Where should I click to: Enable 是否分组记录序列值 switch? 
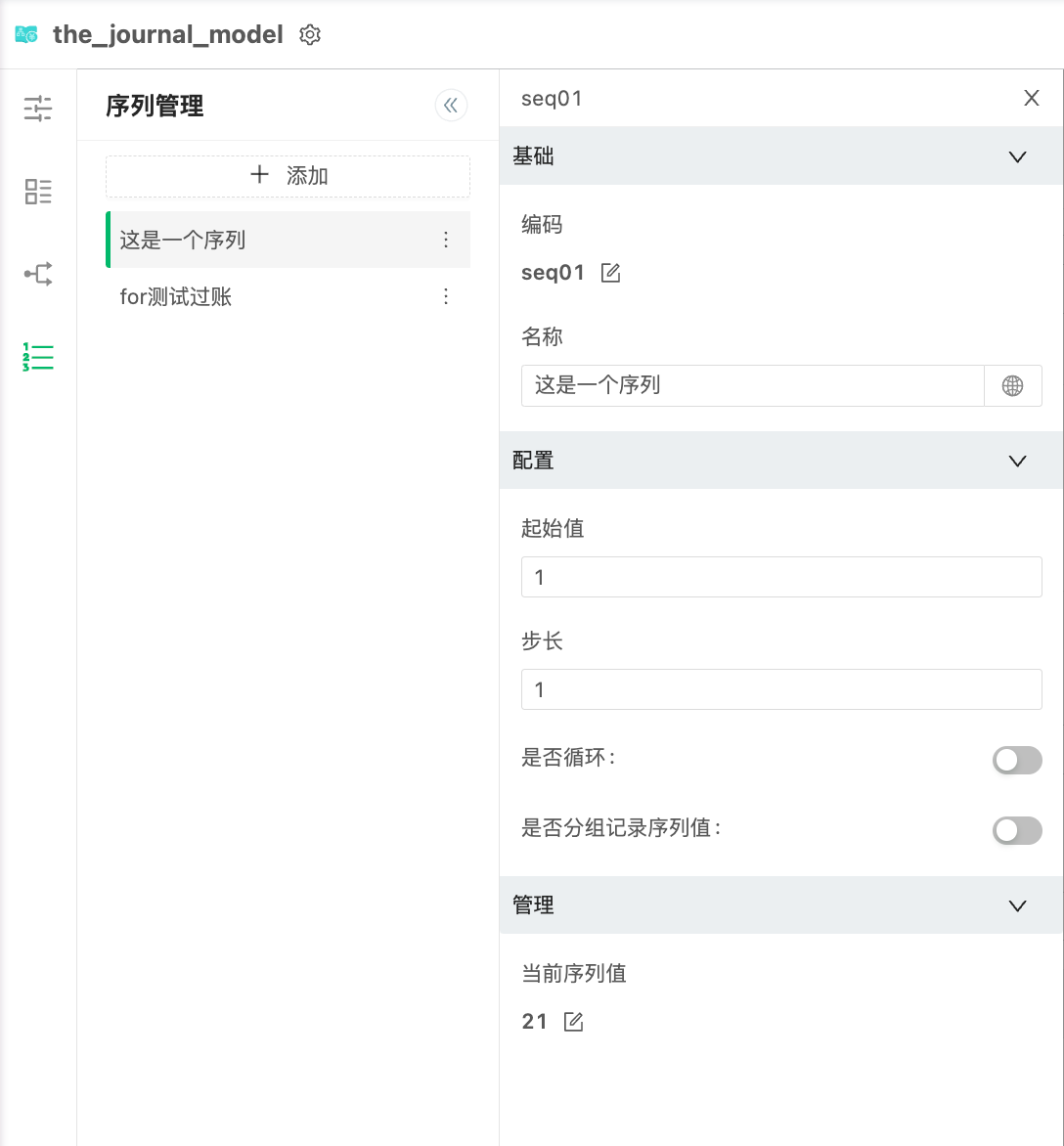(x=1016, y=831)
